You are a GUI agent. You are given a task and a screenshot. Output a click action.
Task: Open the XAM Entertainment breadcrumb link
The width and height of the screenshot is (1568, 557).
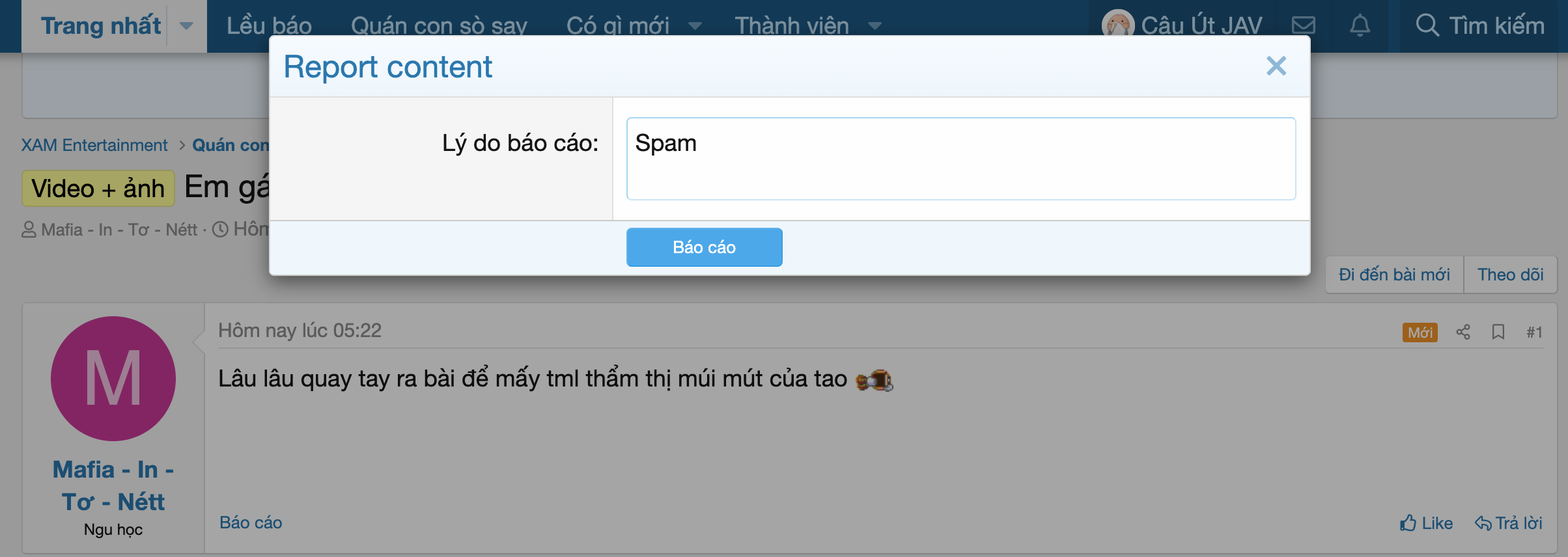click(94, 145)
